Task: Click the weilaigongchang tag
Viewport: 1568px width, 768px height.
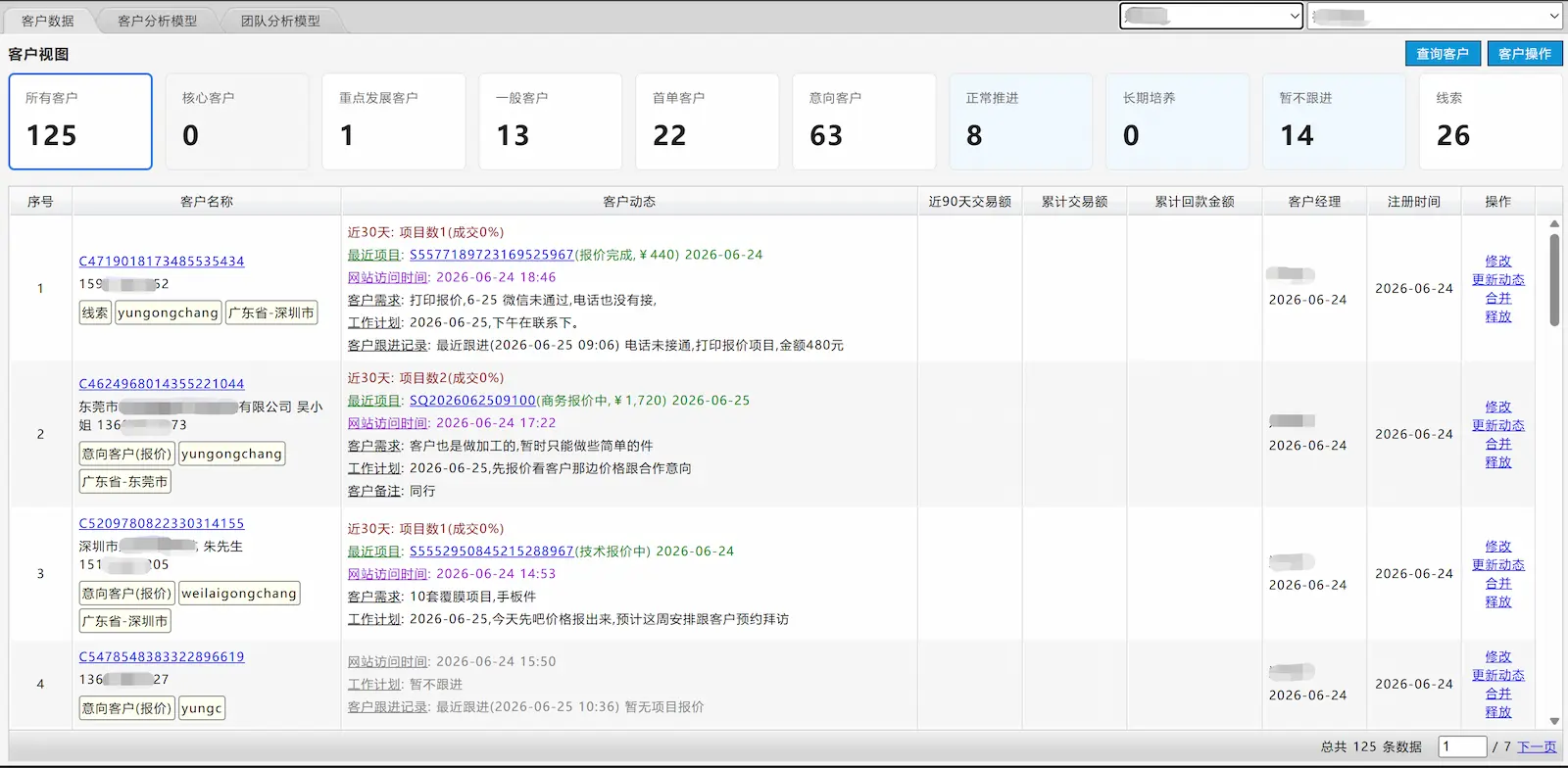Action: tap(239, 594)
